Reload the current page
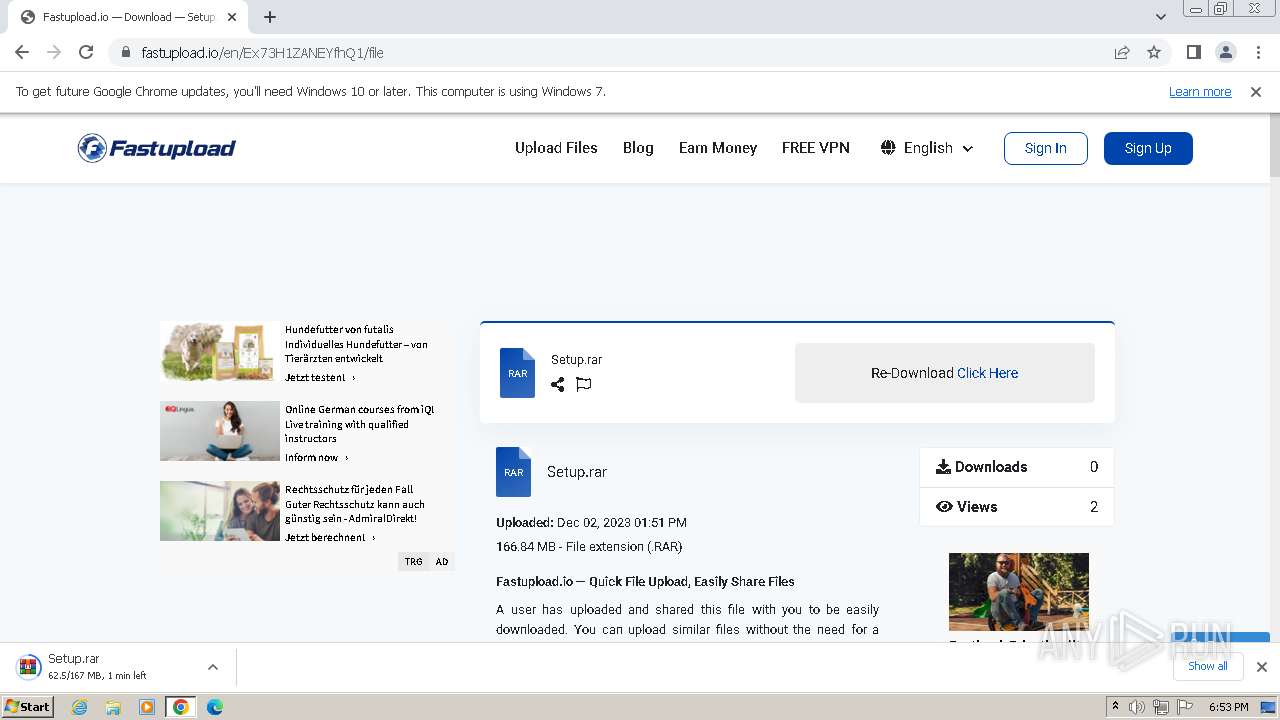 pyautogui.click(x=86, y=52)
